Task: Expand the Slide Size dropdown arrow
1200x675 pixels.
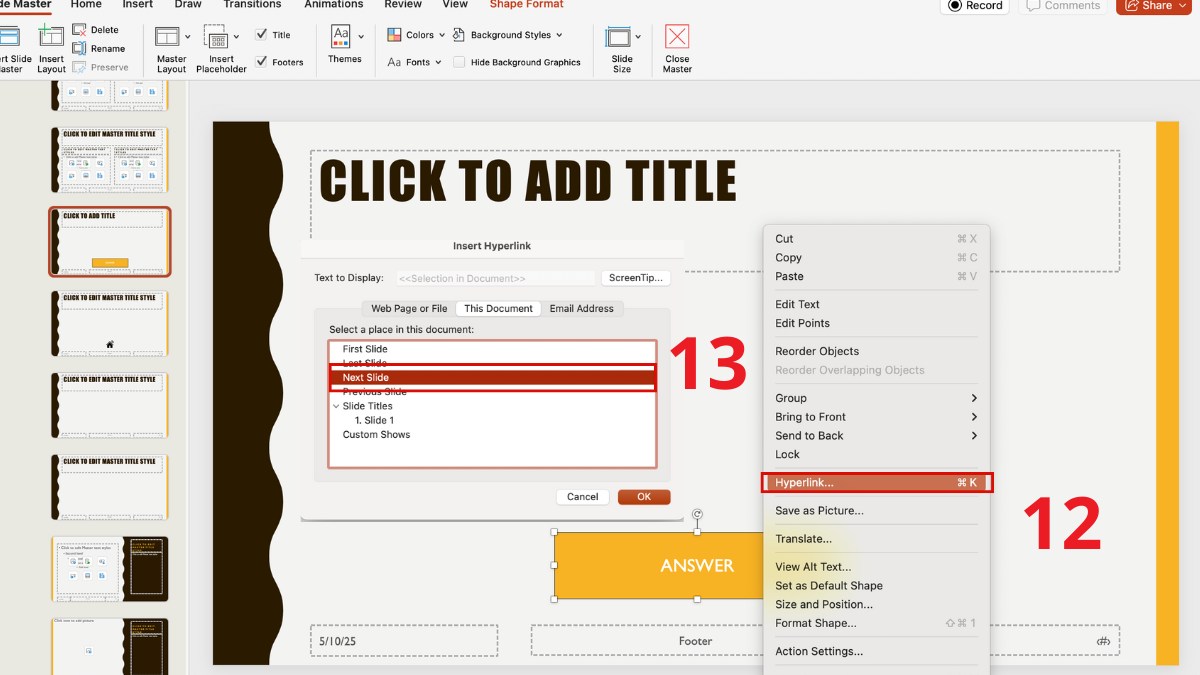Action: click(639, 37)
